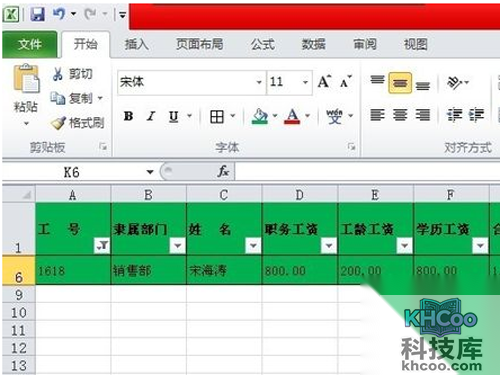Screen dimensions: 500x375
Task: Open the 插入 (Insert) tab
Action: 136,44
